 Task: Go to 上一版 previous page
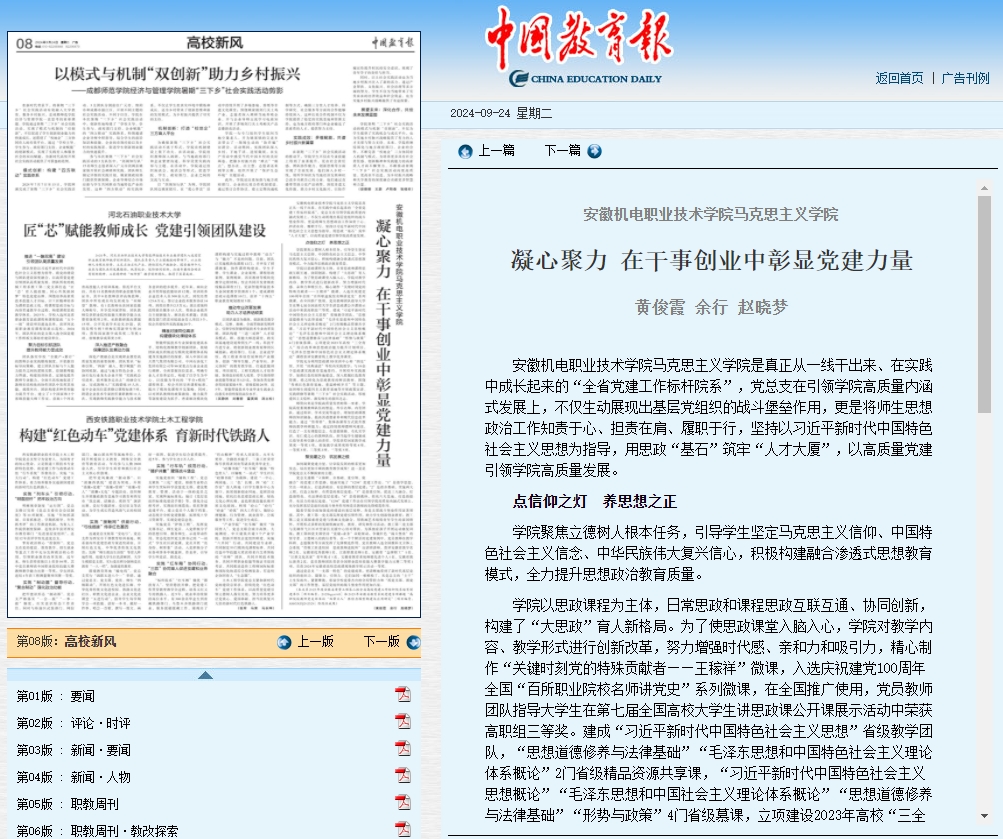point(315,641)
